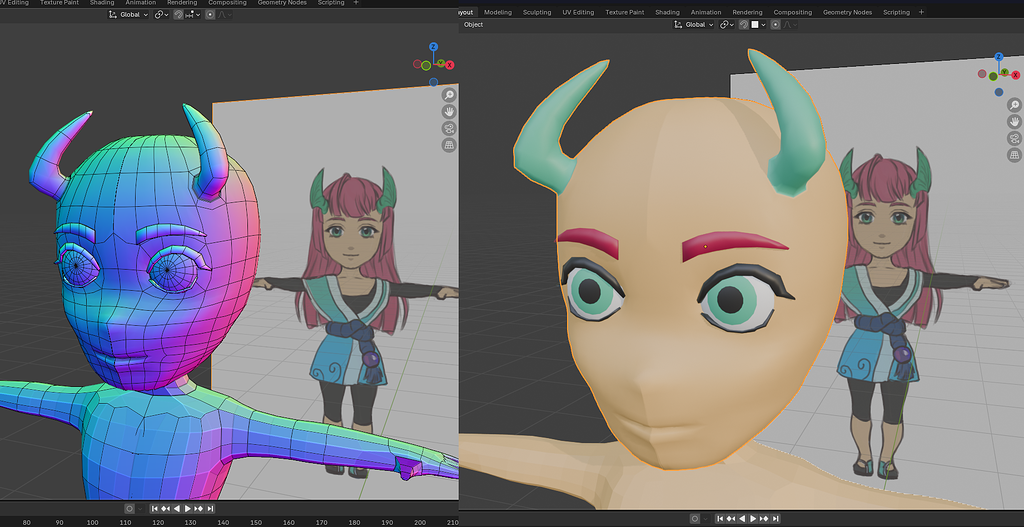Jump to previous keyframe in right timeline

(731, 519)
